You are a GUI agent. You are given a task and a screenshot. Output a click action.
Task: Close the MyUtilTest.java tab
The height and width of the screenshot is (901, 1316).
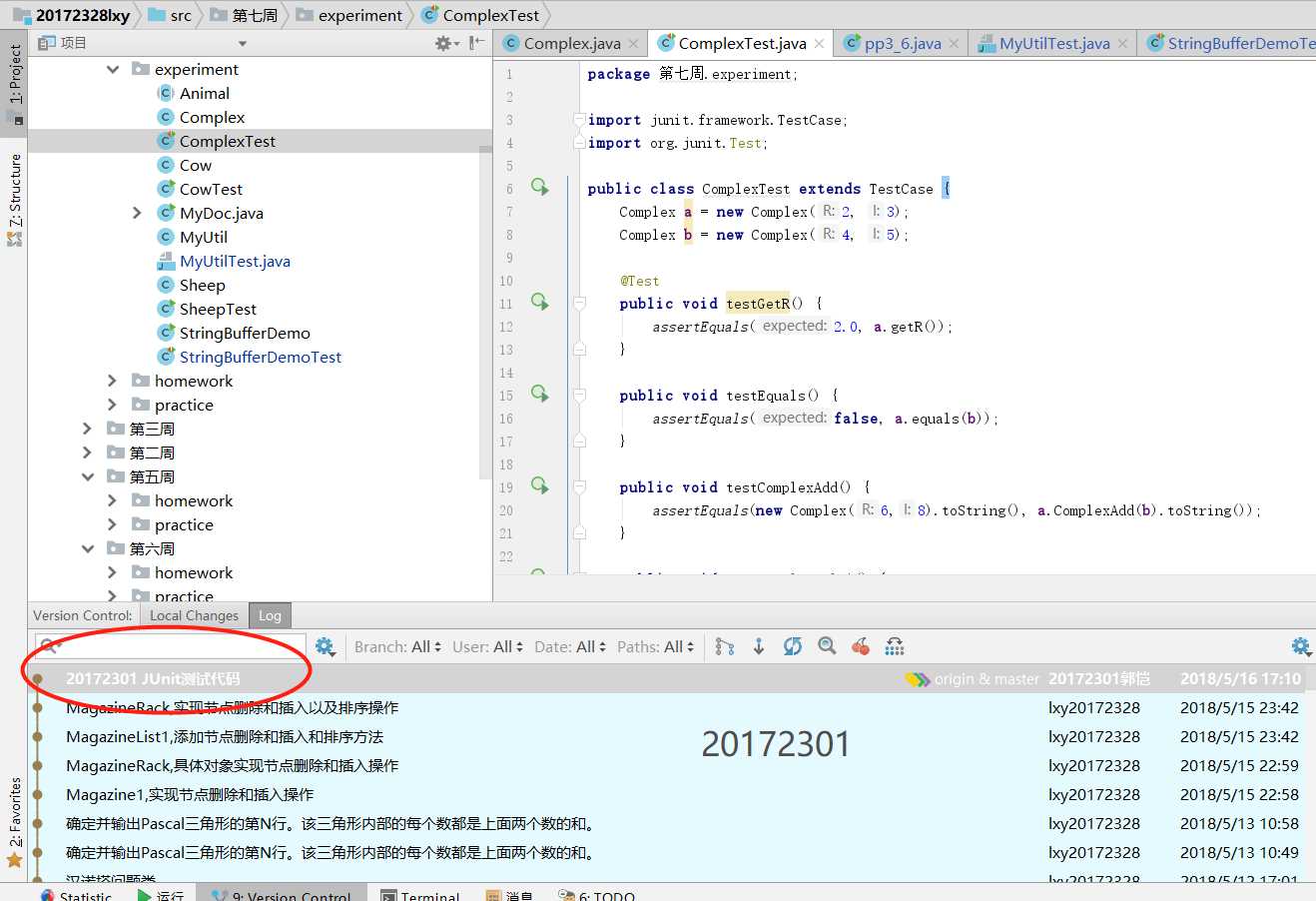(1122, 44)
